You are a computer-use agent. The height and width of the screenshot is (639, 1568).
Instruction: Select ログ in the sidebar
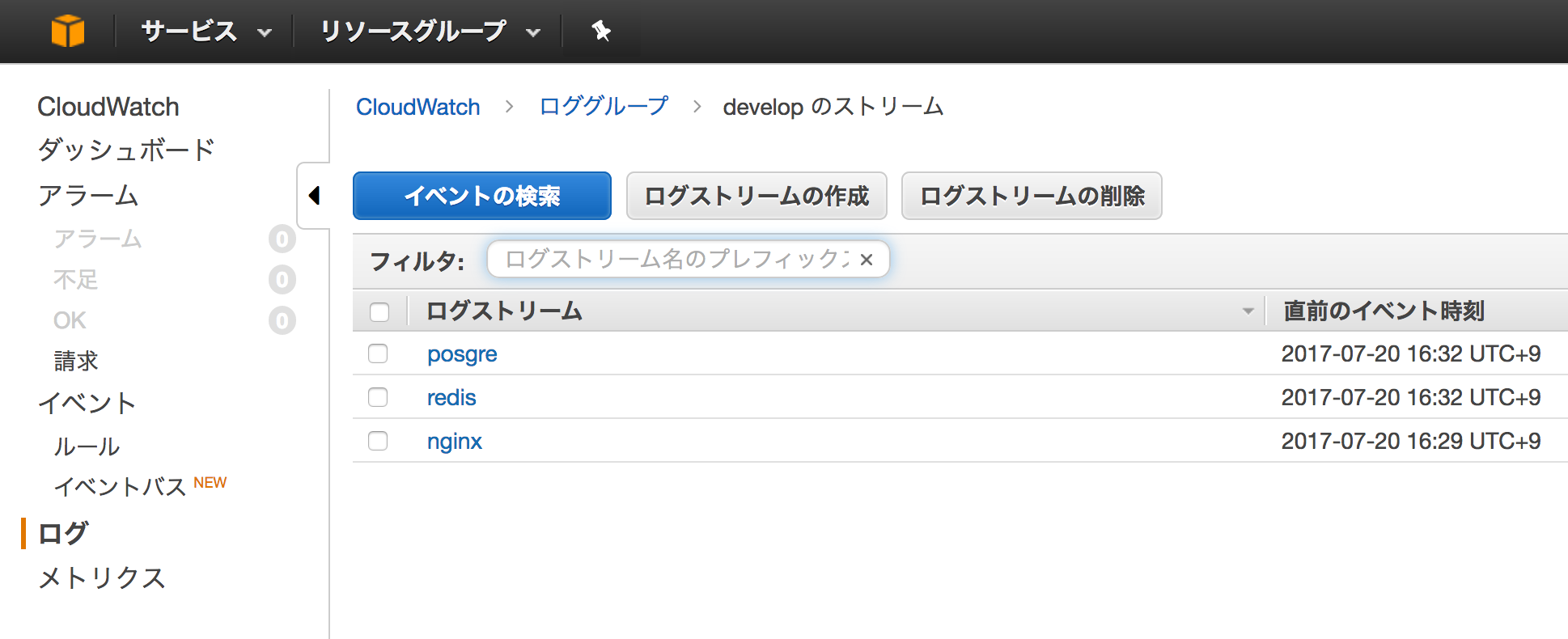click(x=63, y=533)
